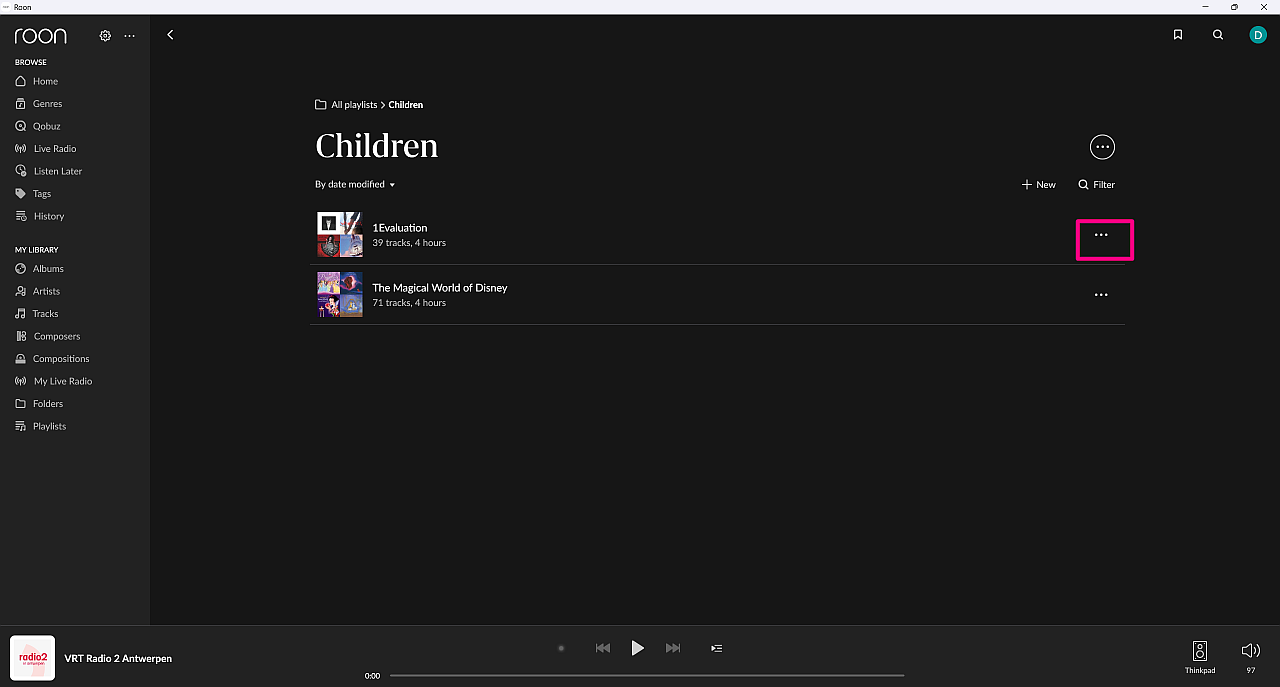The width and height of the screenshot is (1280, 687).
Task: Open Thinkpad audio zone selector
Action: coord(1200,656)
